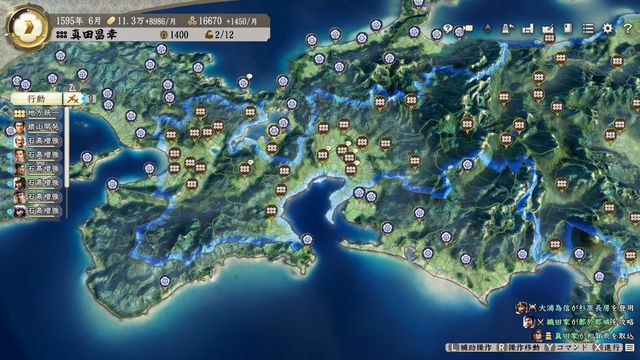
Task: Click the first 石高増強 task entry
Action: coord(37,141)
